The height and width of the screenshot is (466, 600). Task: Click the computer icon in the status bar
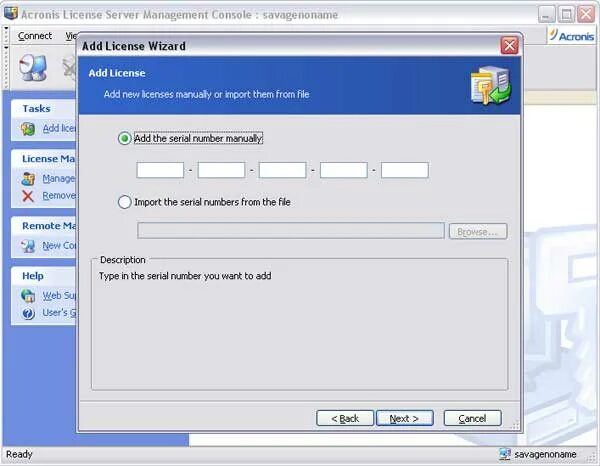click(x=504, y=454)
